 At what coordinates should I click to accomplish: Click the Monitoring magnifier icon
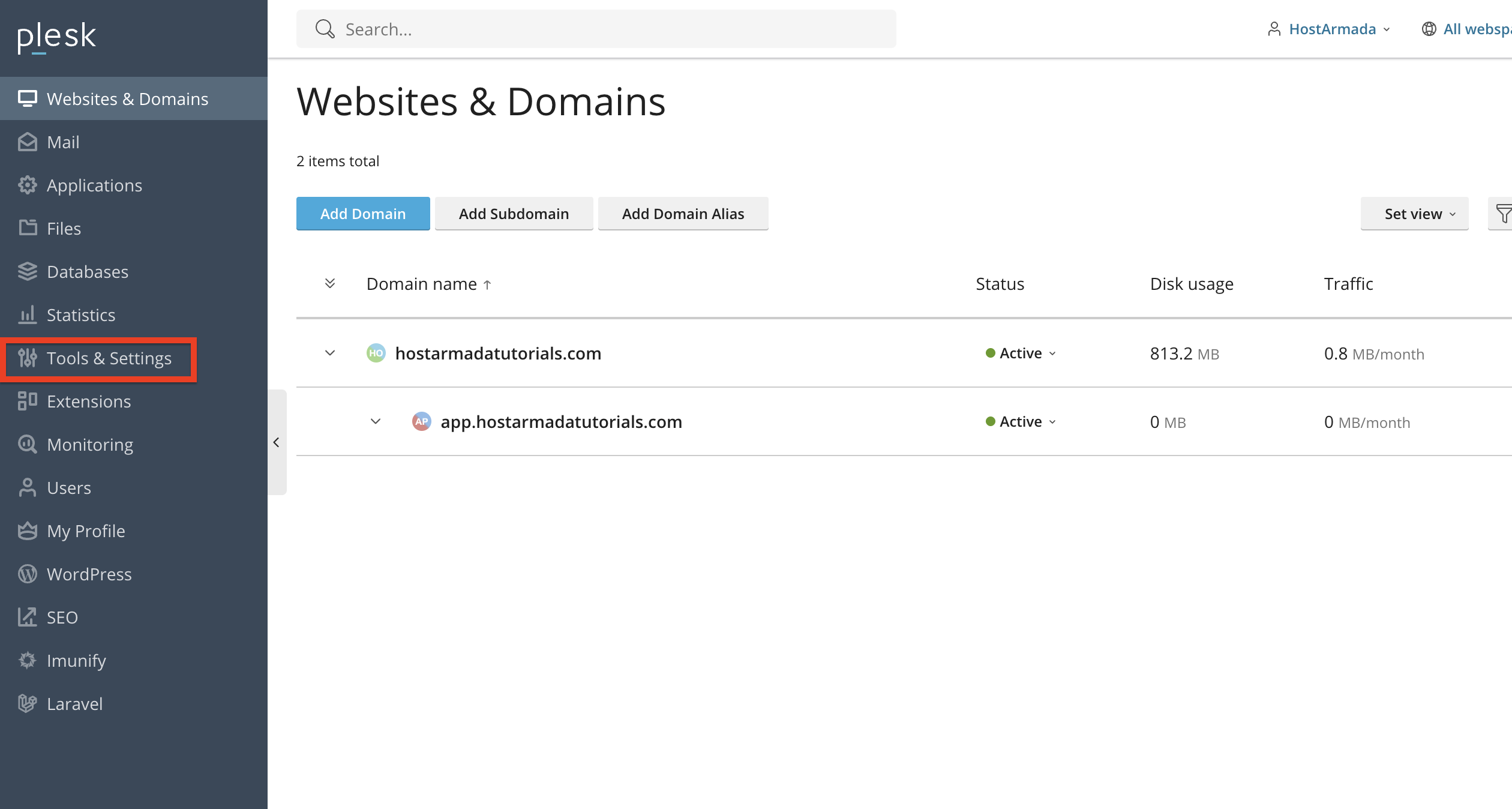28,444
